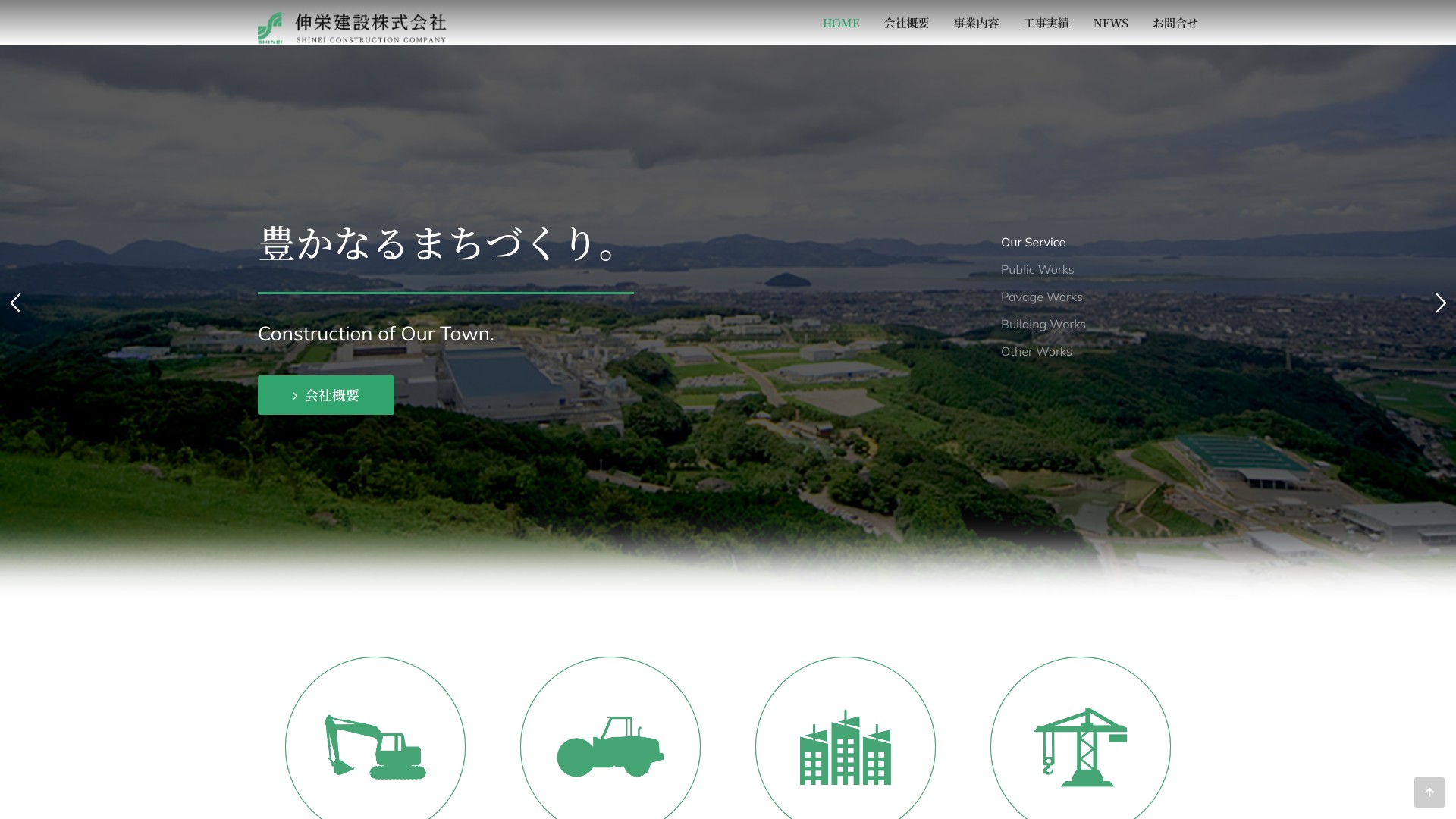Open the お問合せ contact page

[1175, 24]
